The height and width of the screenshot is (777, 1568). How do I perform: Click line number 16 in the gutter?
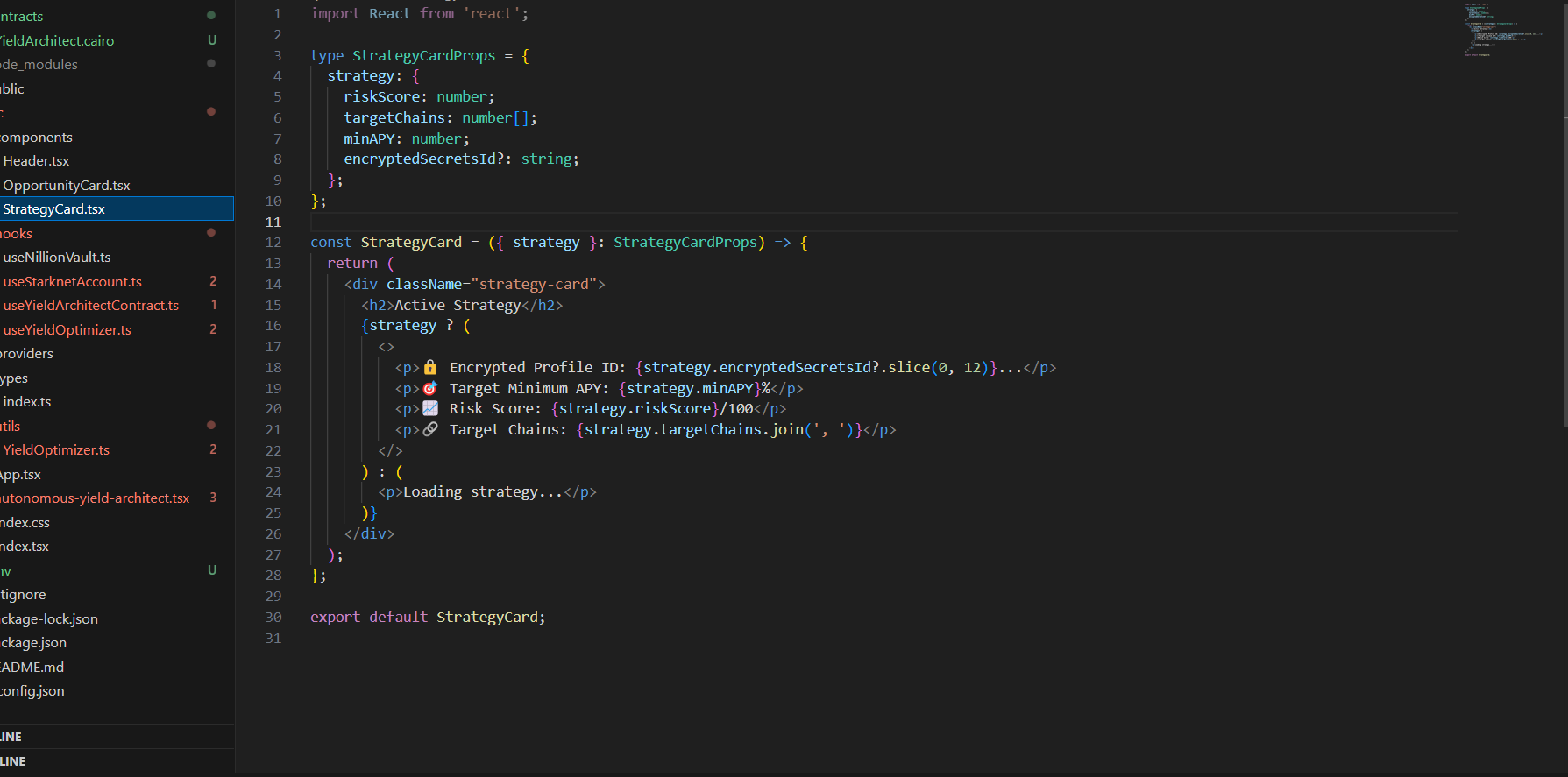coord(273,325)
